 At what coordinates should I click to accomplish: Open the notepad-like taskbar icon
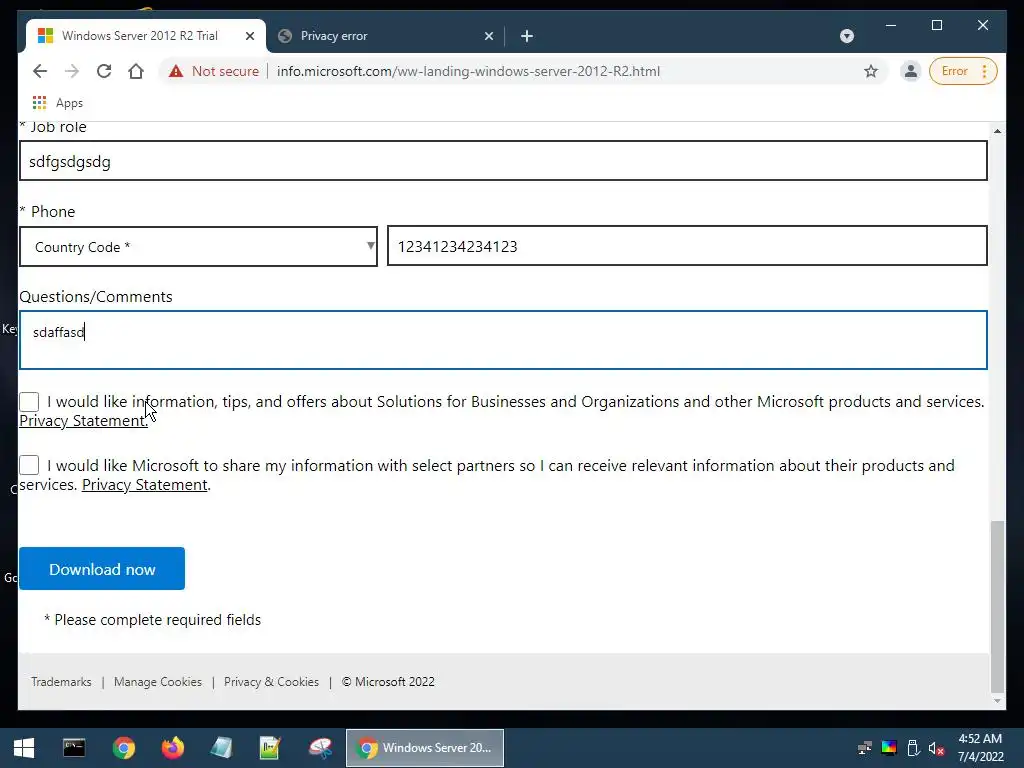(x=221, y=748)
